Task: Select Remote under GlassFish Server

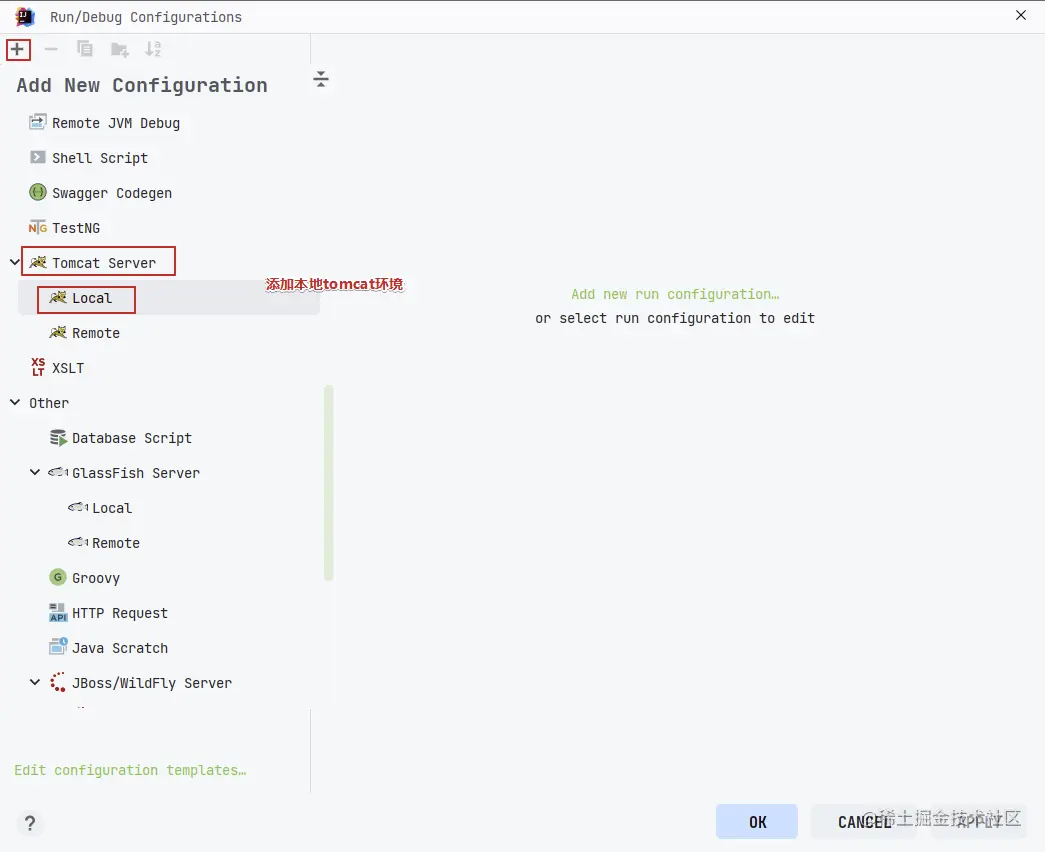Action: pyautogui.click(x=116, y=543)
